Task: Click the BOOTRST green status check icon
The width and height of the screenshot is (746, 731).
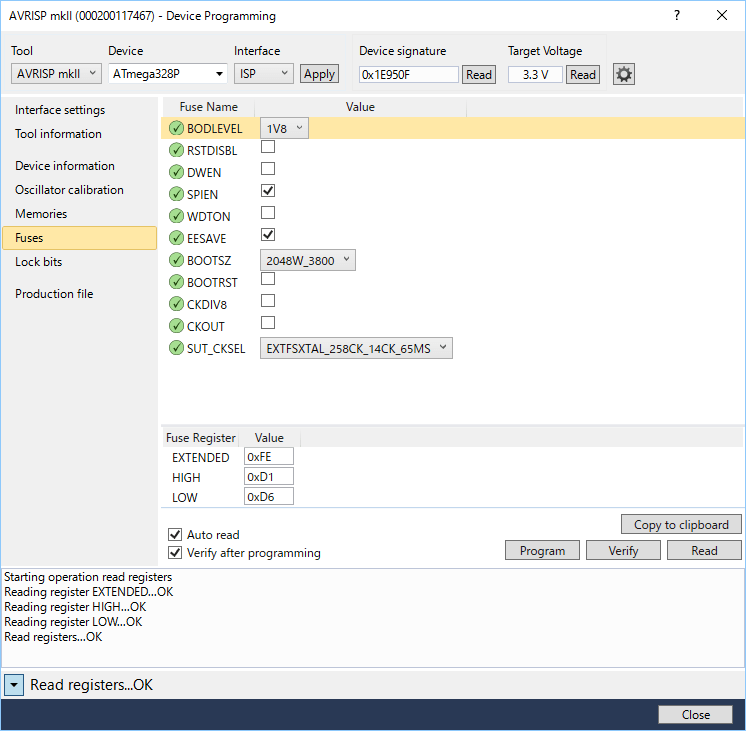Action: [176, 282]
